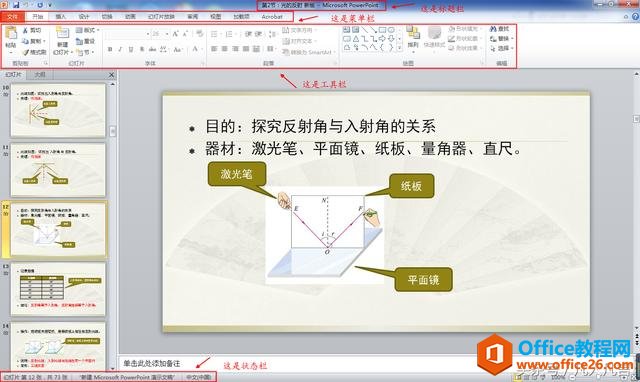Open the Section (节) dropdown

coord(85,52)
